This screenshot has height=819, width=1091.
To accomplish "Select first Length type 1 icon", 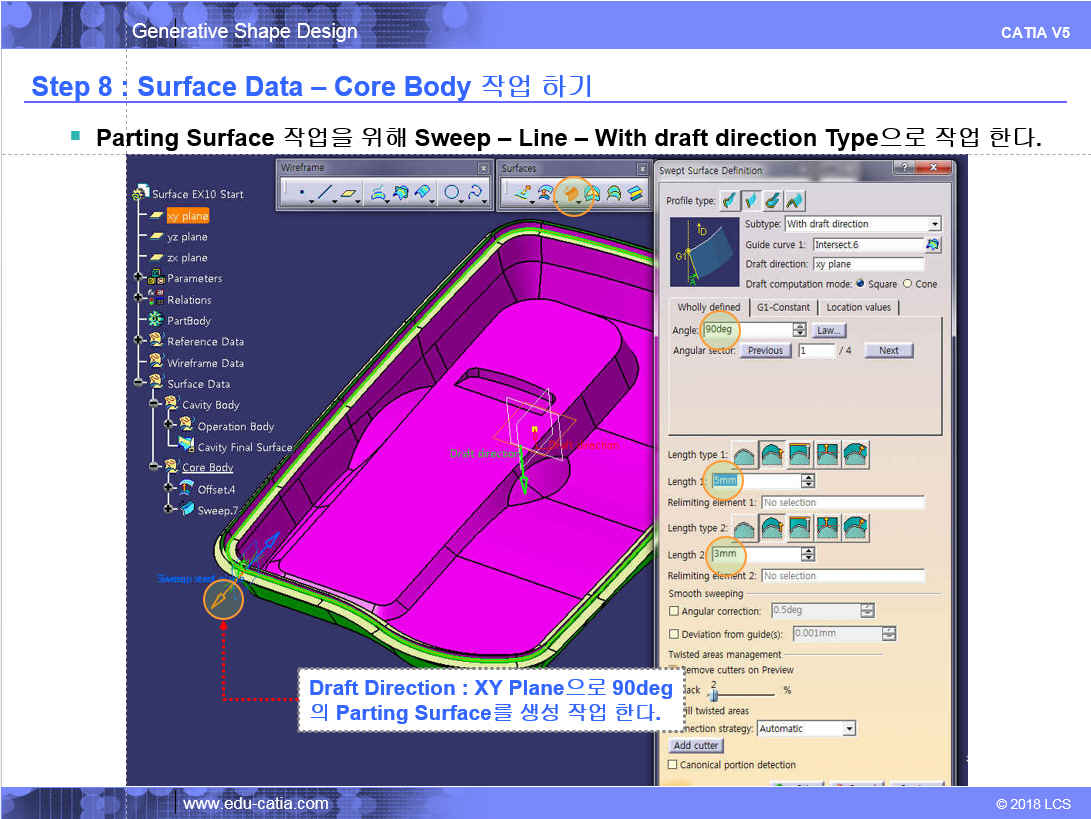I will click(745, 455).
